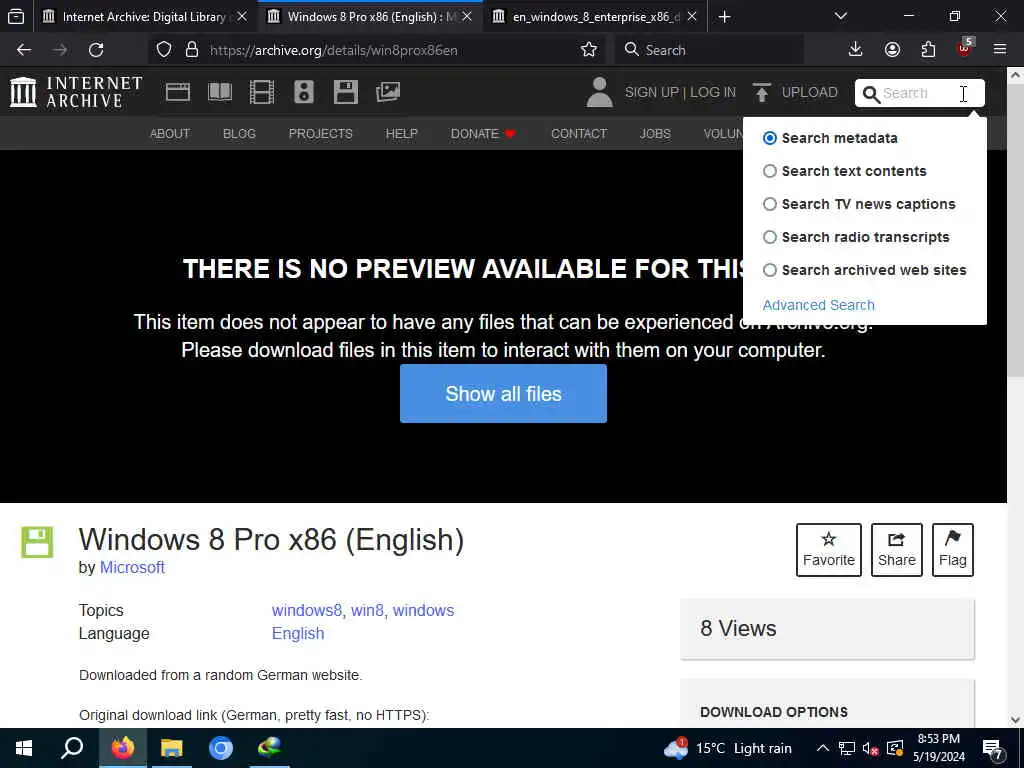This screenshot has width=1024, height=768.
Task: Open Windows taskbar search
Action: tap(72, 748)
